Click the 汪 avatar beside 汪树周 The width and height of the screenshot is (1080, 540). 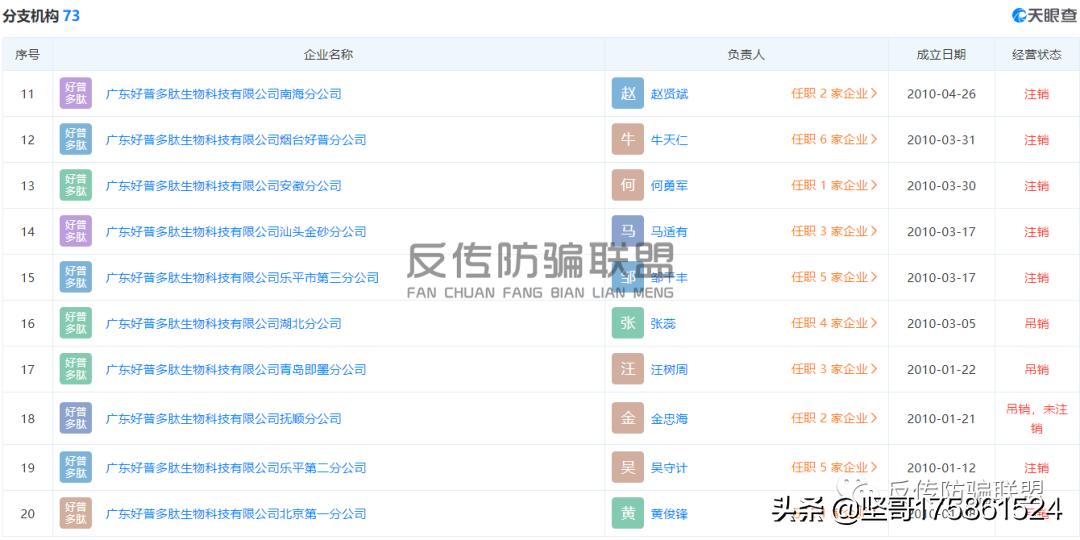627,369
